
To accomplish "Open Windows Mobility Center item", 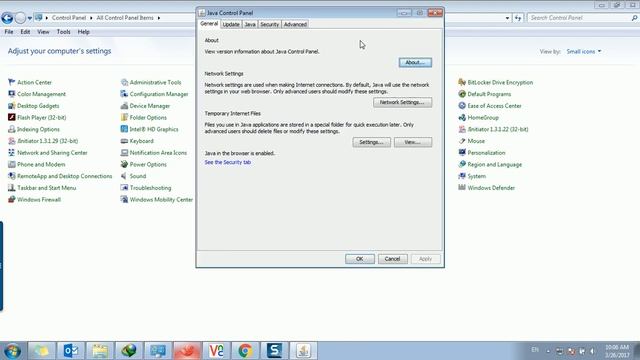I will pyautogui.click(x=156, y=200).
